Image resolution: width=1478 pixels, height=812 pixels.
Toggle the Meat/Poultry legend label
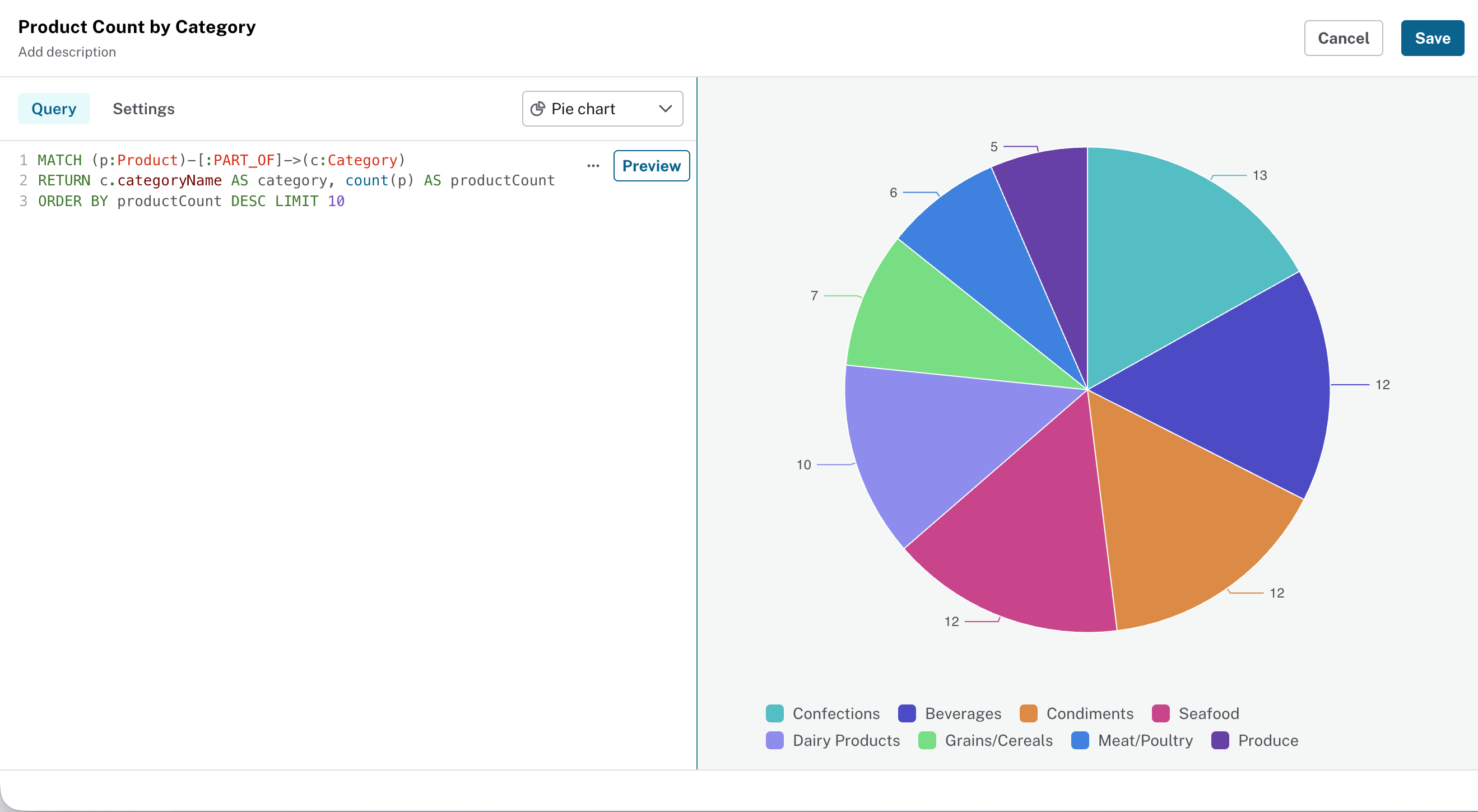1145,740
